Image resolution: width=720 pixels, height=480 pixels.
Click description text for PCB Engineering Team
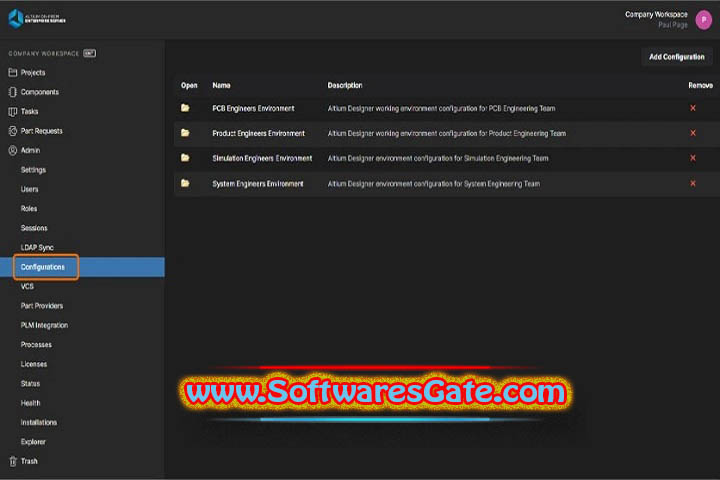[441, 108]
